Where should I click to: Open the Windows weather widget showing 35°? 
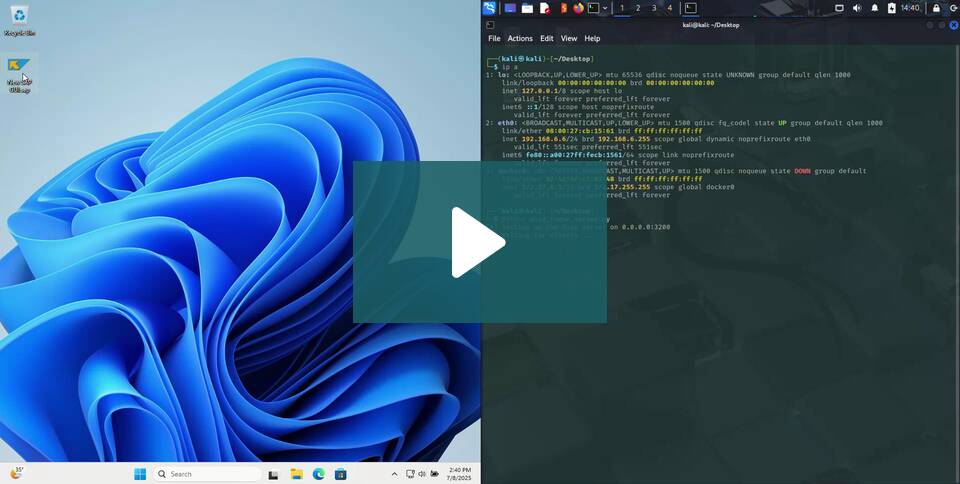(16, 473)
